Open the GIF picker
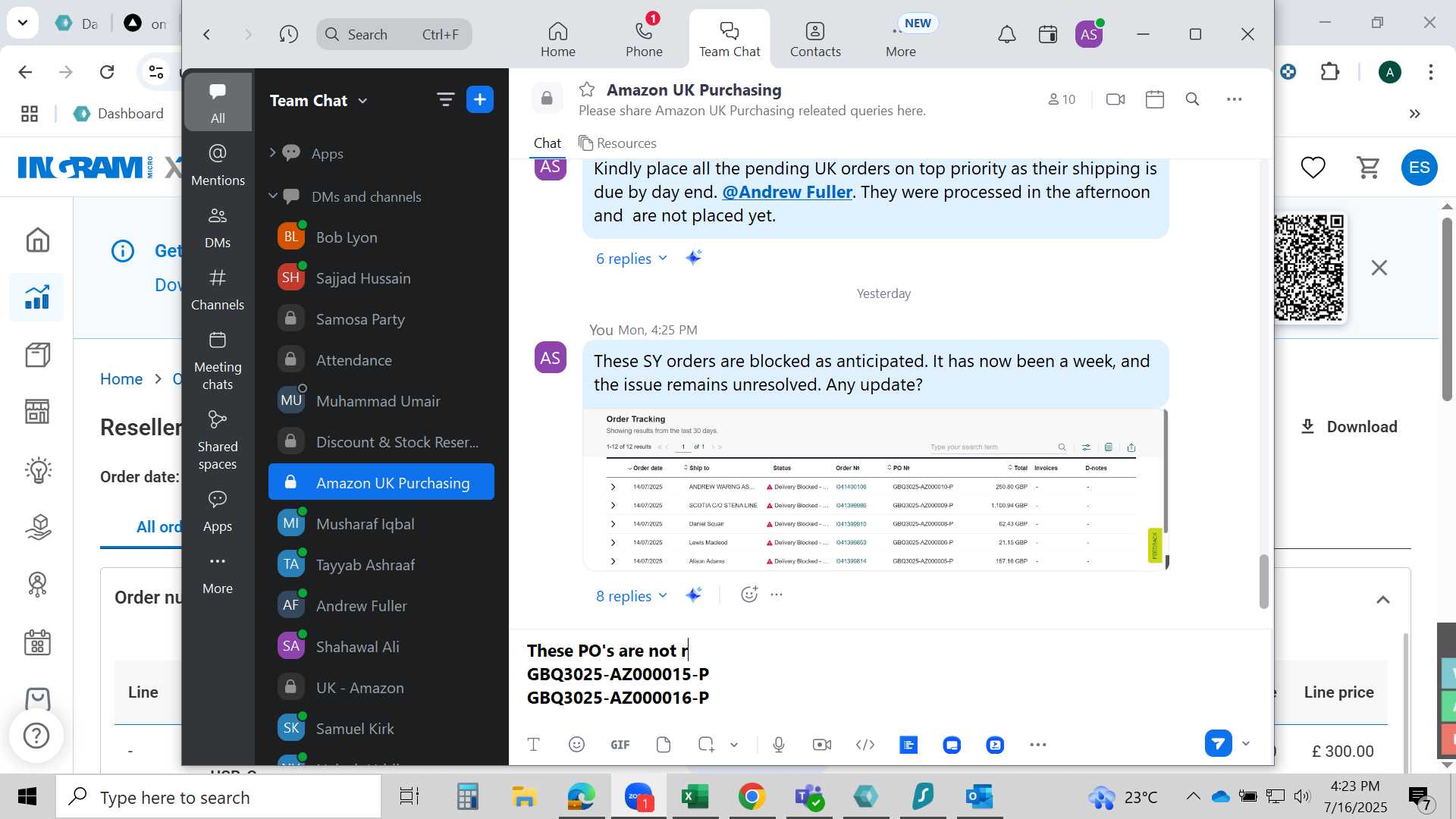 coord(620,745)
